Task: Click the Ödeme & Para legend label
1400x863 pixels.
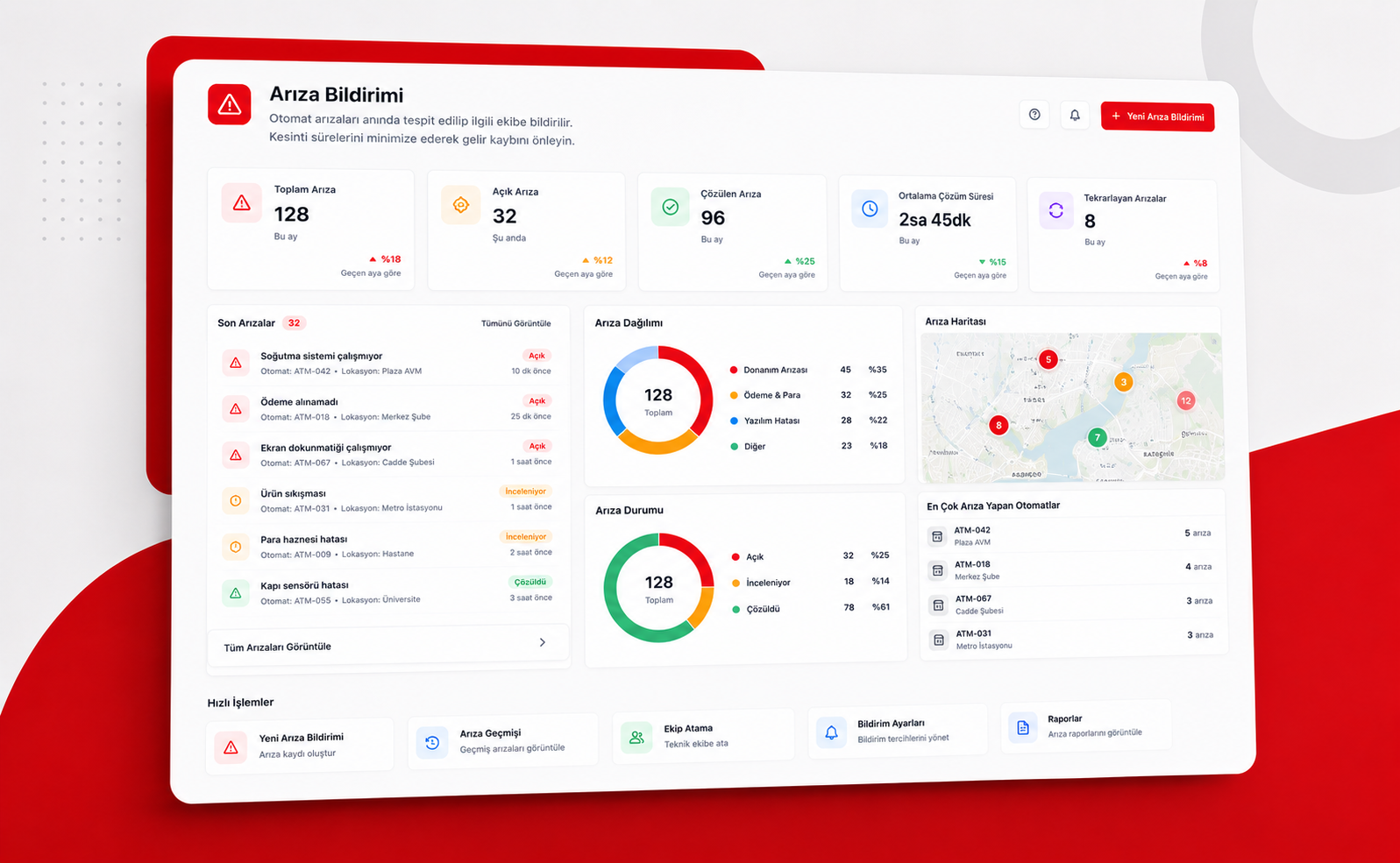Action: click(772, 395)
